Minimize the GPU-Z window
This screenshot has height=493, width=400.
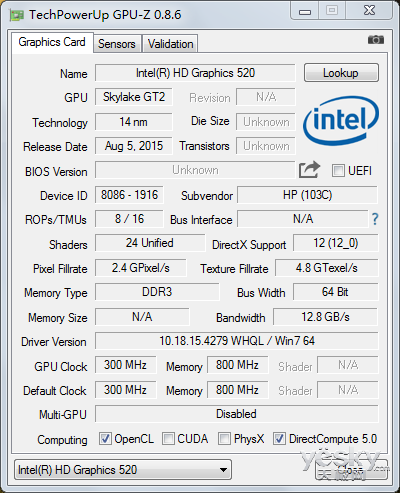point(305,11)
